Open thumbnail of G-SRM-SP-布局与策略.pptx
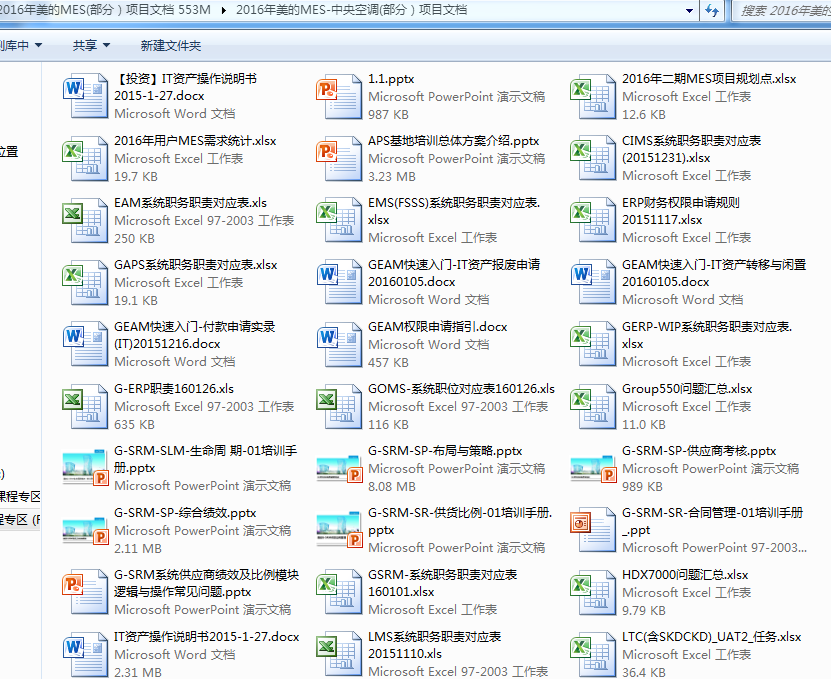Screen dimensions: 831x679 point(339,469)
